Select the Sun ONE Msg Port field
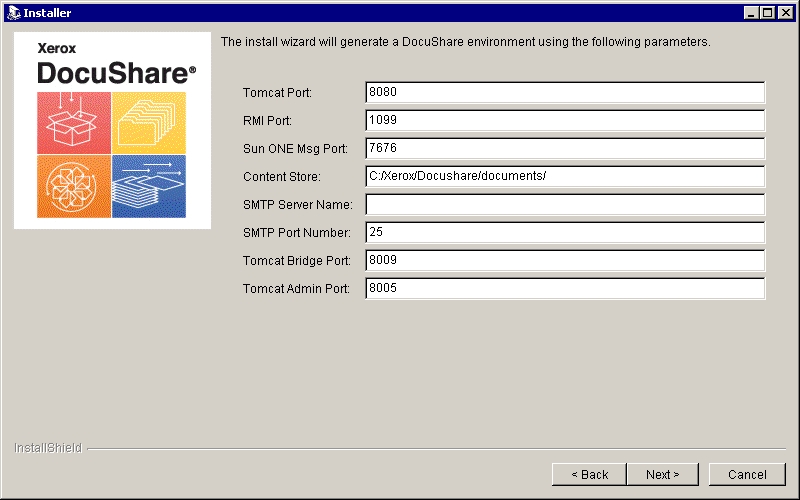 point(565,148)
